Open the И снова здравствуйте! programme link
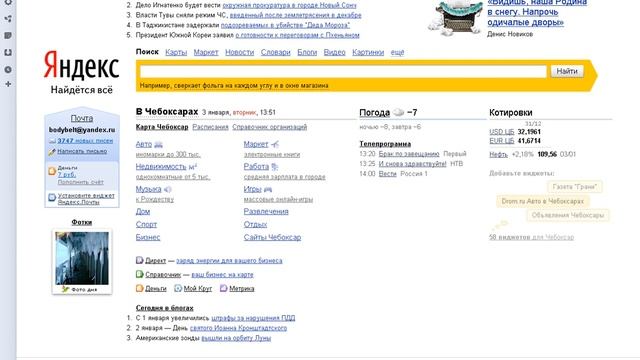Screen dimensions: 640x360 click(412, 164)
